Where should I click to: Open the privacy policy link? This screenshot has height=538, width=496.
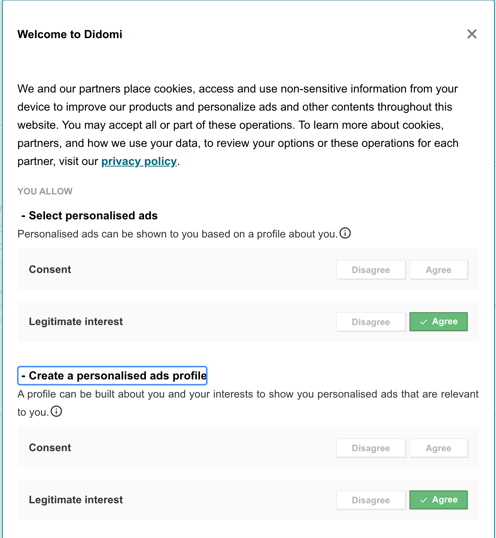pos(139,161)
